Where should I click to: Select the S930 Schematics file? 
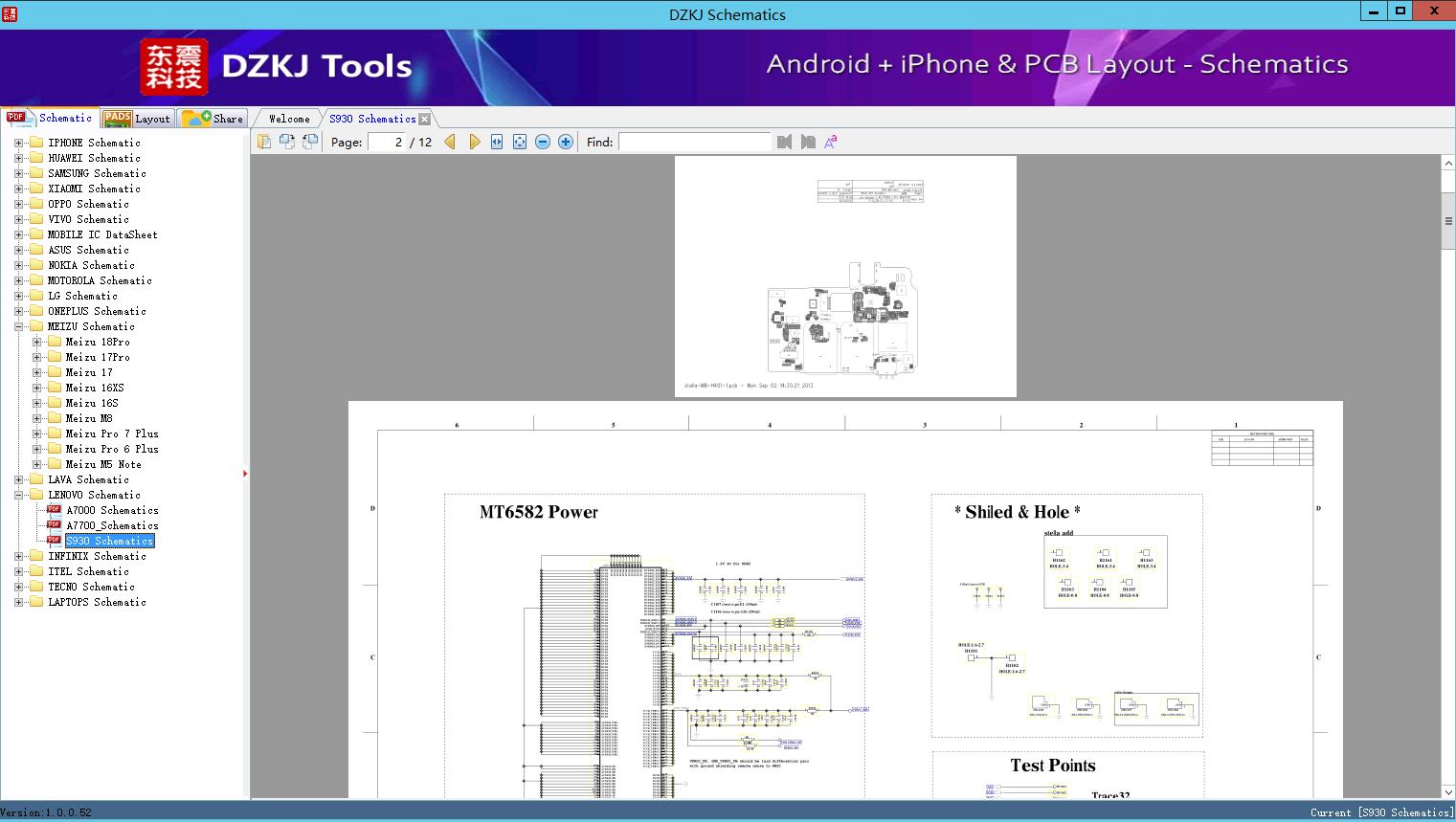[x=109, y=541]
